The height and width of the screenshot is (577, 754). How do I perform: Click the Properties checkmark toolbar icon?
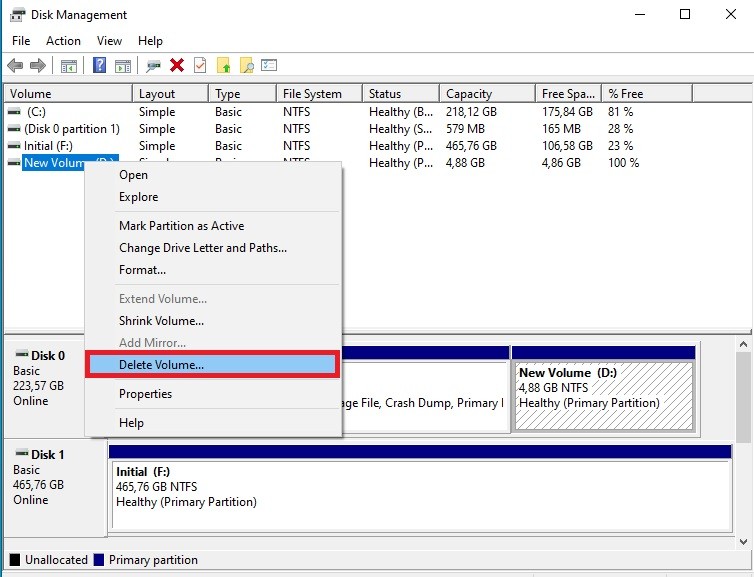point(200,65)
